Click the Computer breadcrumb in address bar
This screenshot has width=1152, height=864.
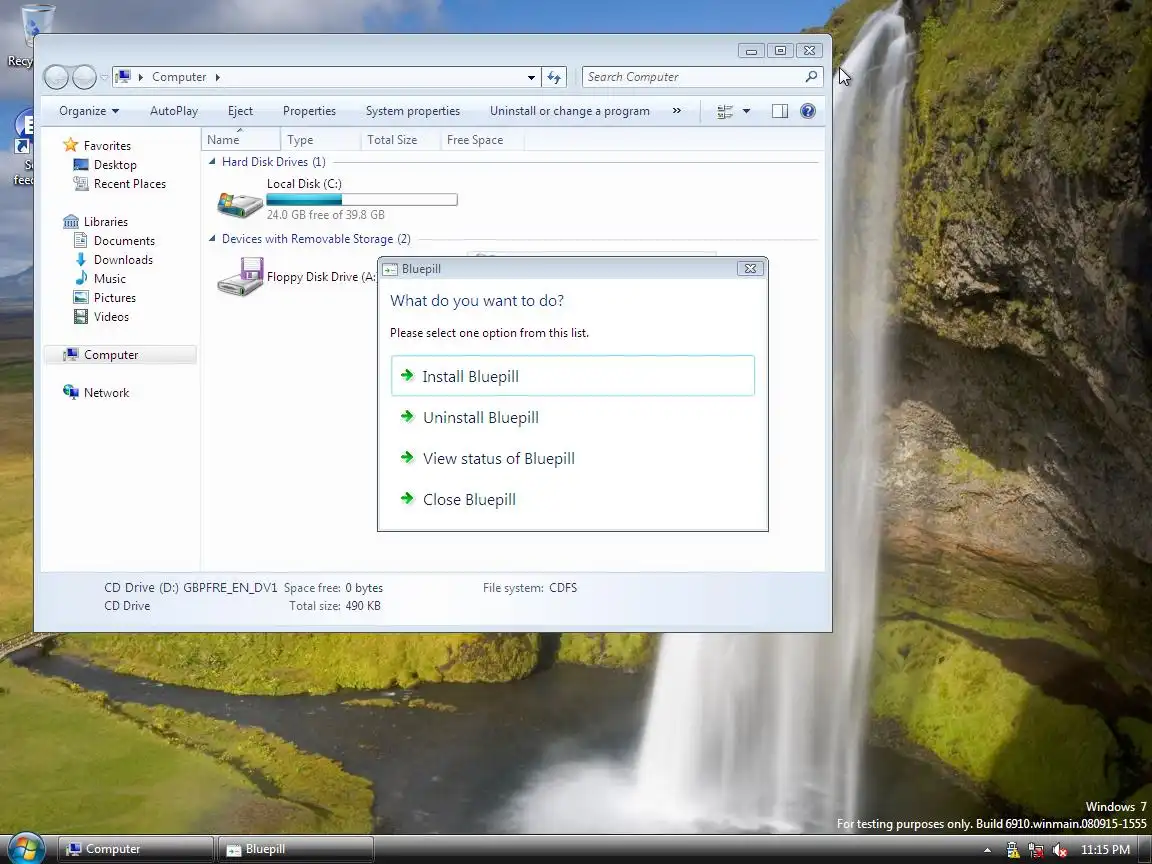coord(179,77)
